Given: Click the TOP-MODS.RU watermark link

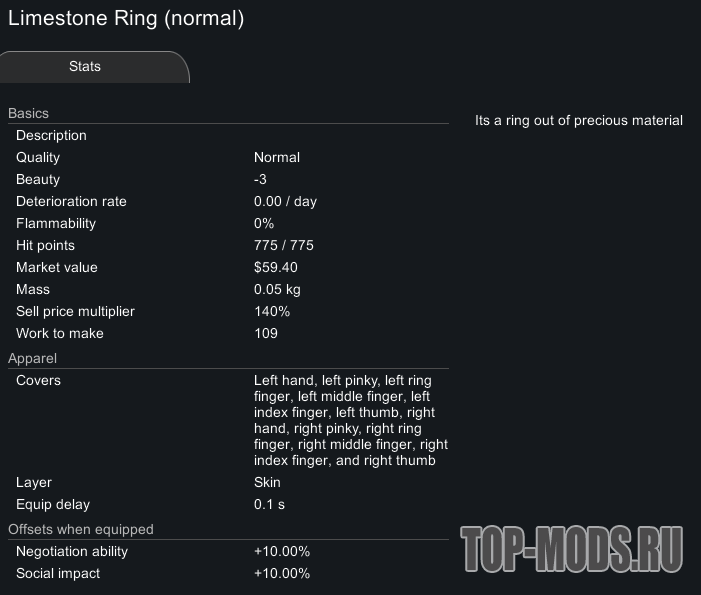Looking at the screenshot, I should tap(572, 548).
